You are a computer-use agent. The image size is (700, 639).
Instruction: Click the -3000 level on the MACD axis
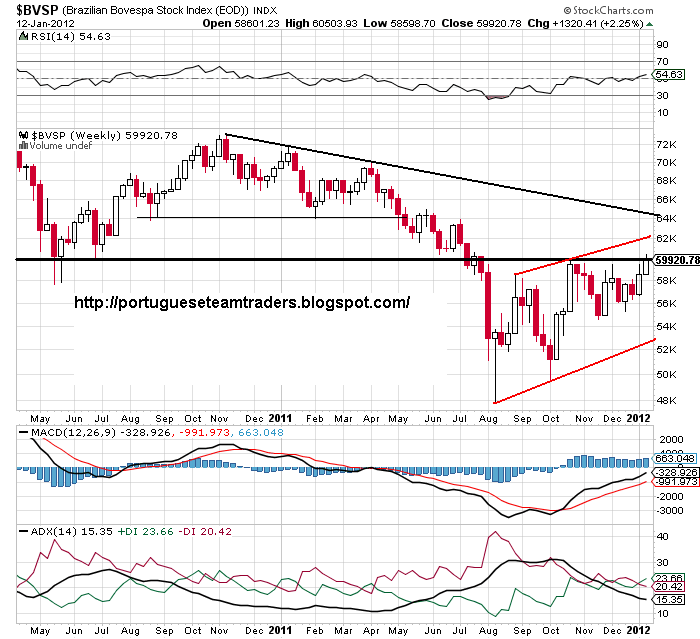coord(669,511)
